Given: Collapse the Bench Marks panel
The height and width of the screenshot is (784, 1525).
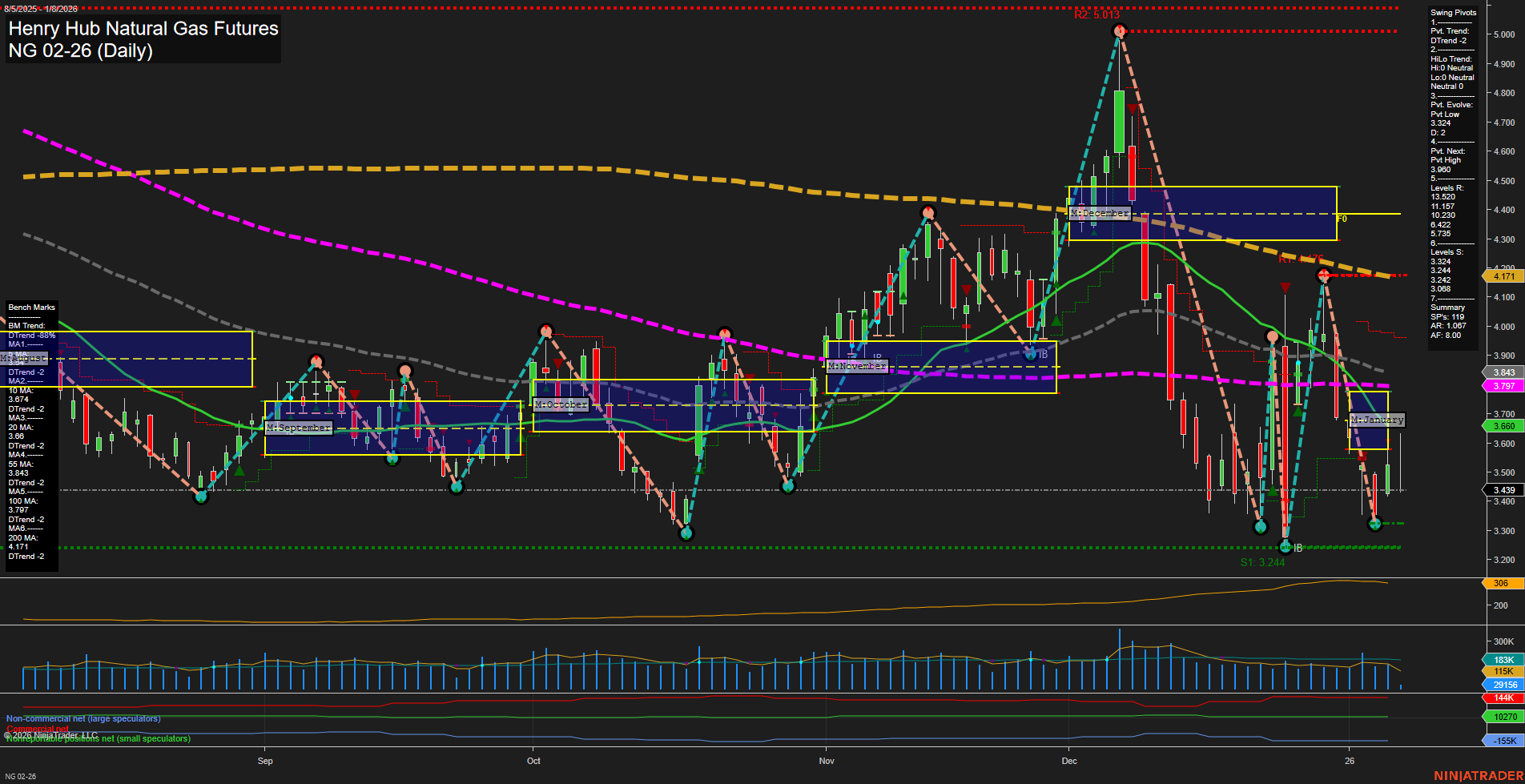Looking at the screenshot, I should click(x=31, y=307).
